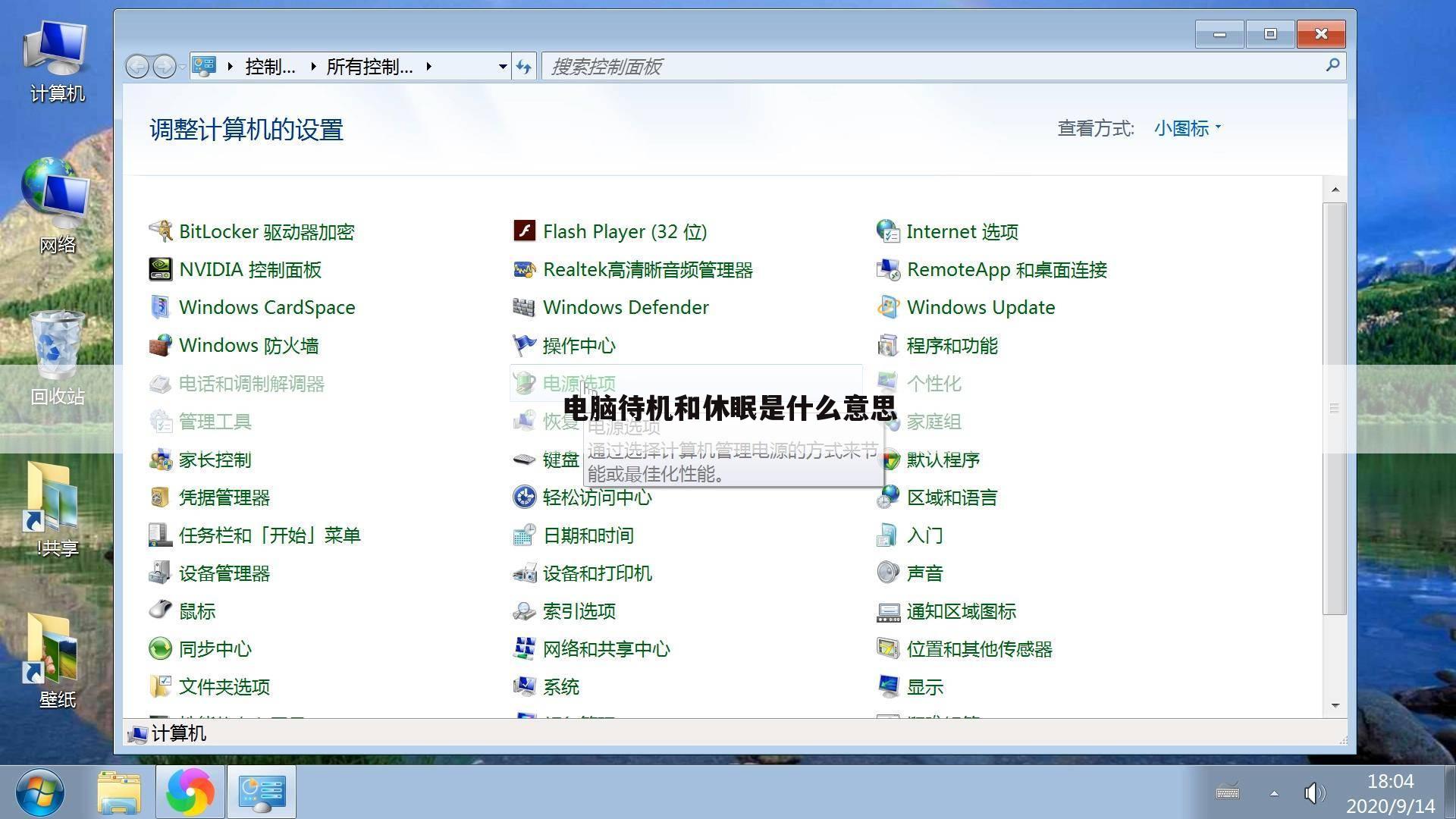Click the Flash Player (32 位) icon

pos(524,231)
